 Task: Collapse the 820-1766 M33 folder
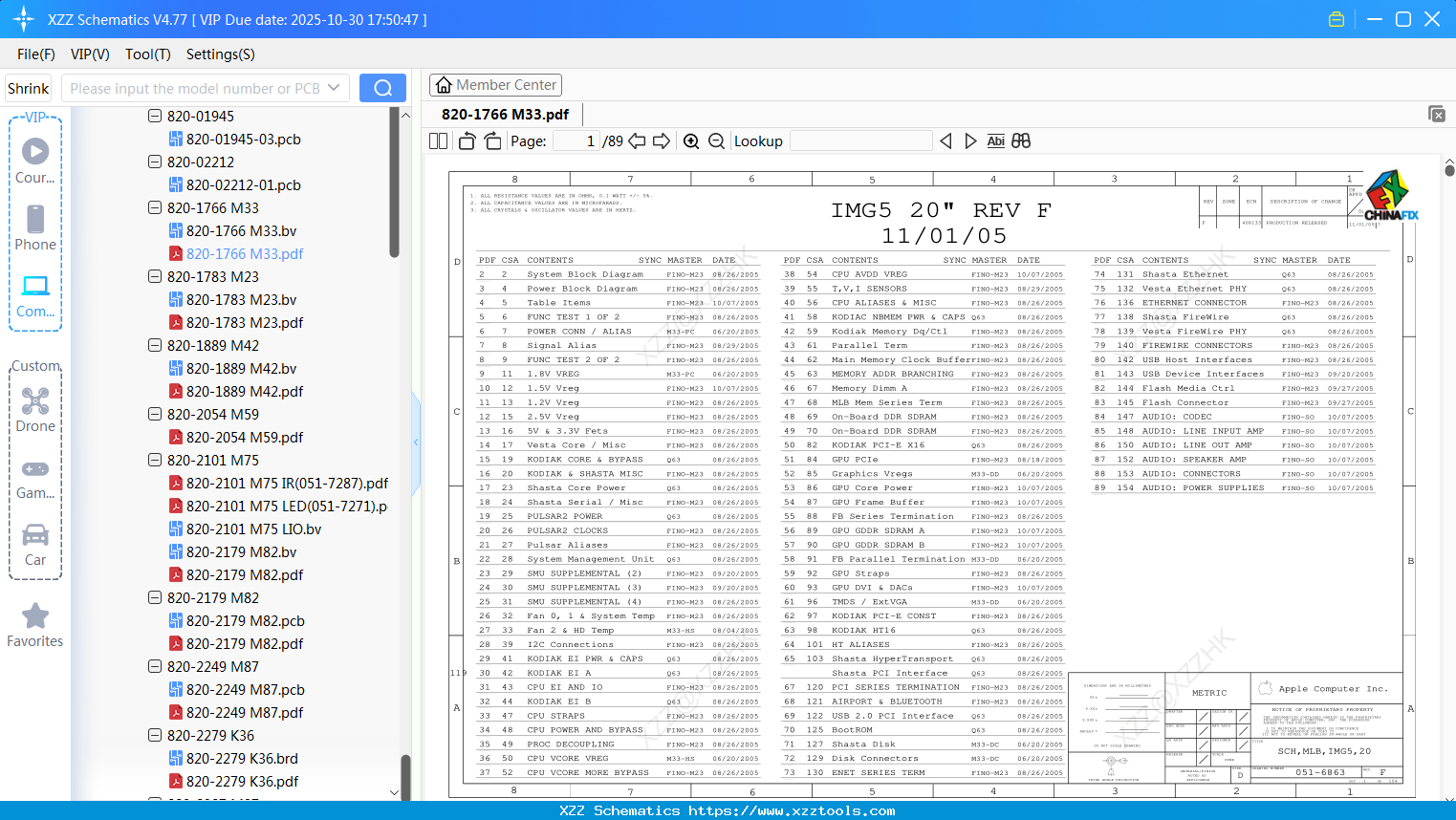[x=155, y=207]
